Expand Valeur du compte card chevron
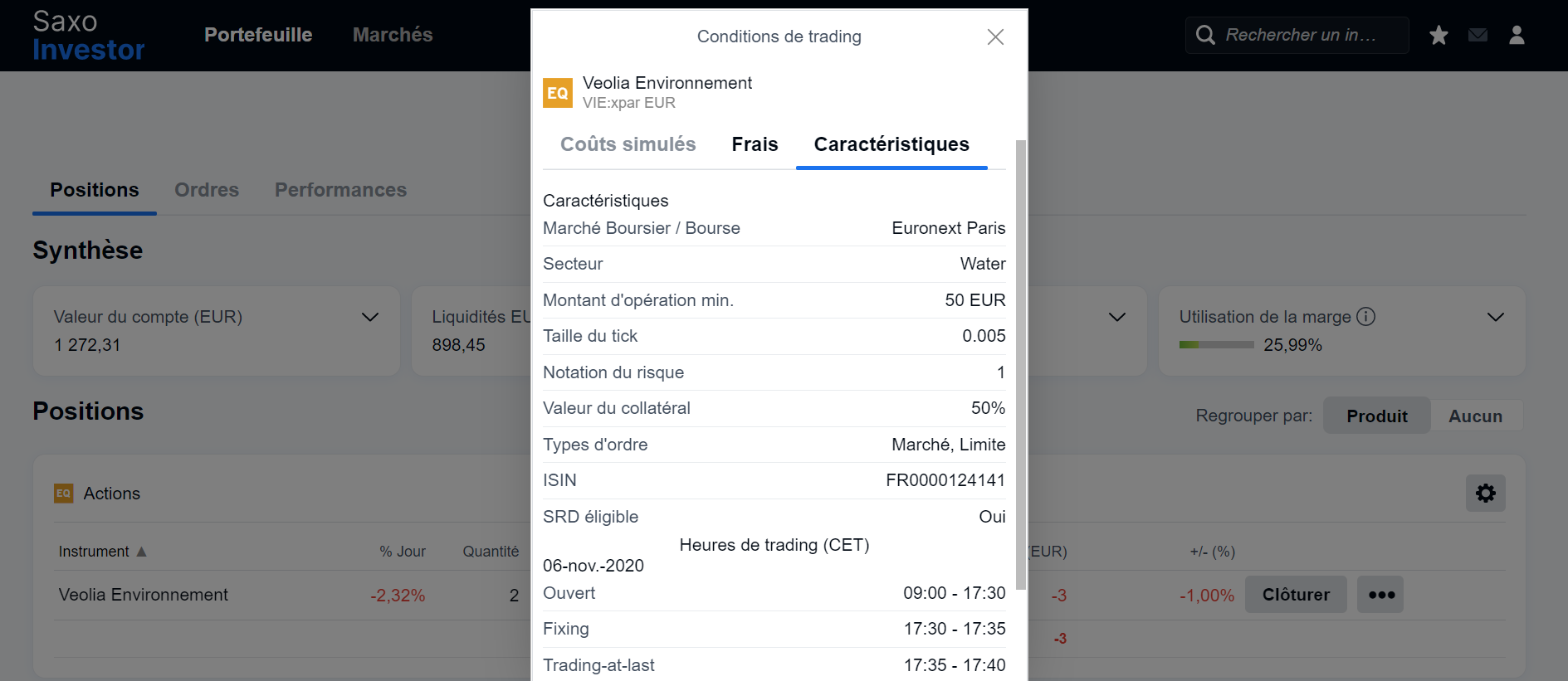The image size is (1568, 681). coord(370,317)
